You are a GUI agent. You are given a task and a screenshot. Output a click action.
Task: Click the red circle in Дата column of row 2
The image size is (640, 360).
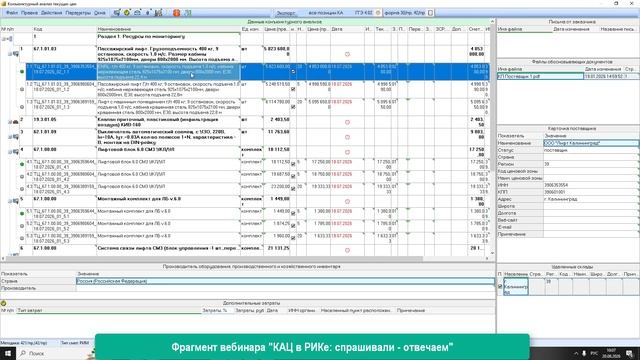pyautogui.click(x=347, y=122)
